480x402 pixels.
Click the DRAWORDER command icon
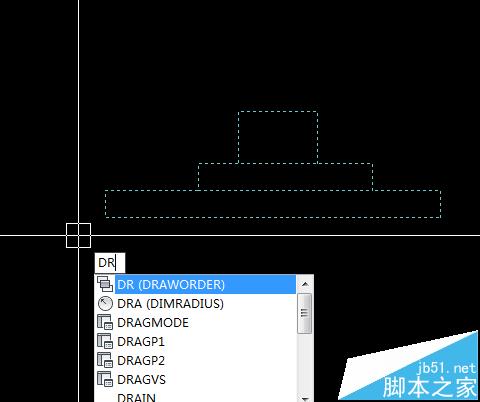point(105,284)
